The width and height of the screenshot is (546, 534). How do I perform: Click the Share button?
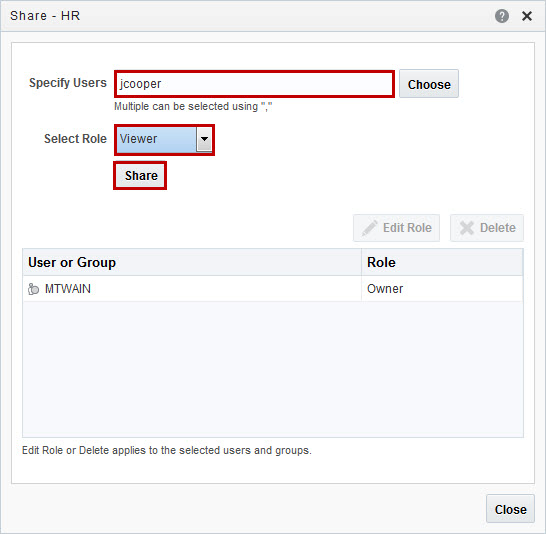click(140, 175)
